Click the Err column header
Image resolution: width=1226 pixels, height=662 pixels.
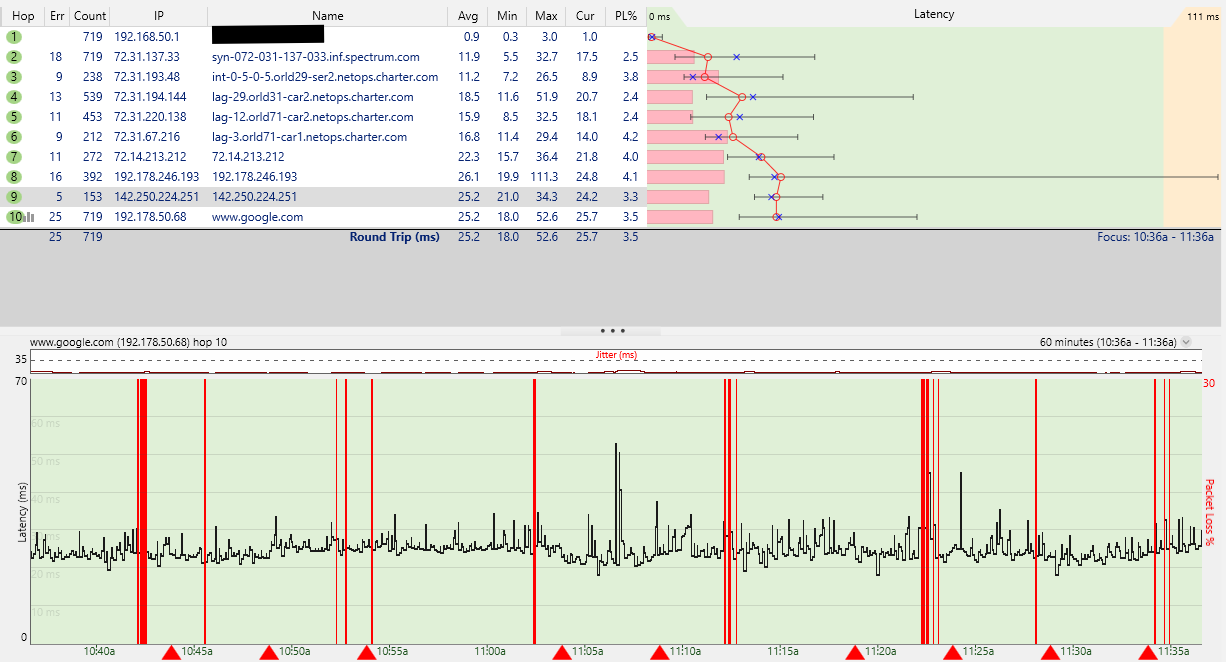pos(56,16)
